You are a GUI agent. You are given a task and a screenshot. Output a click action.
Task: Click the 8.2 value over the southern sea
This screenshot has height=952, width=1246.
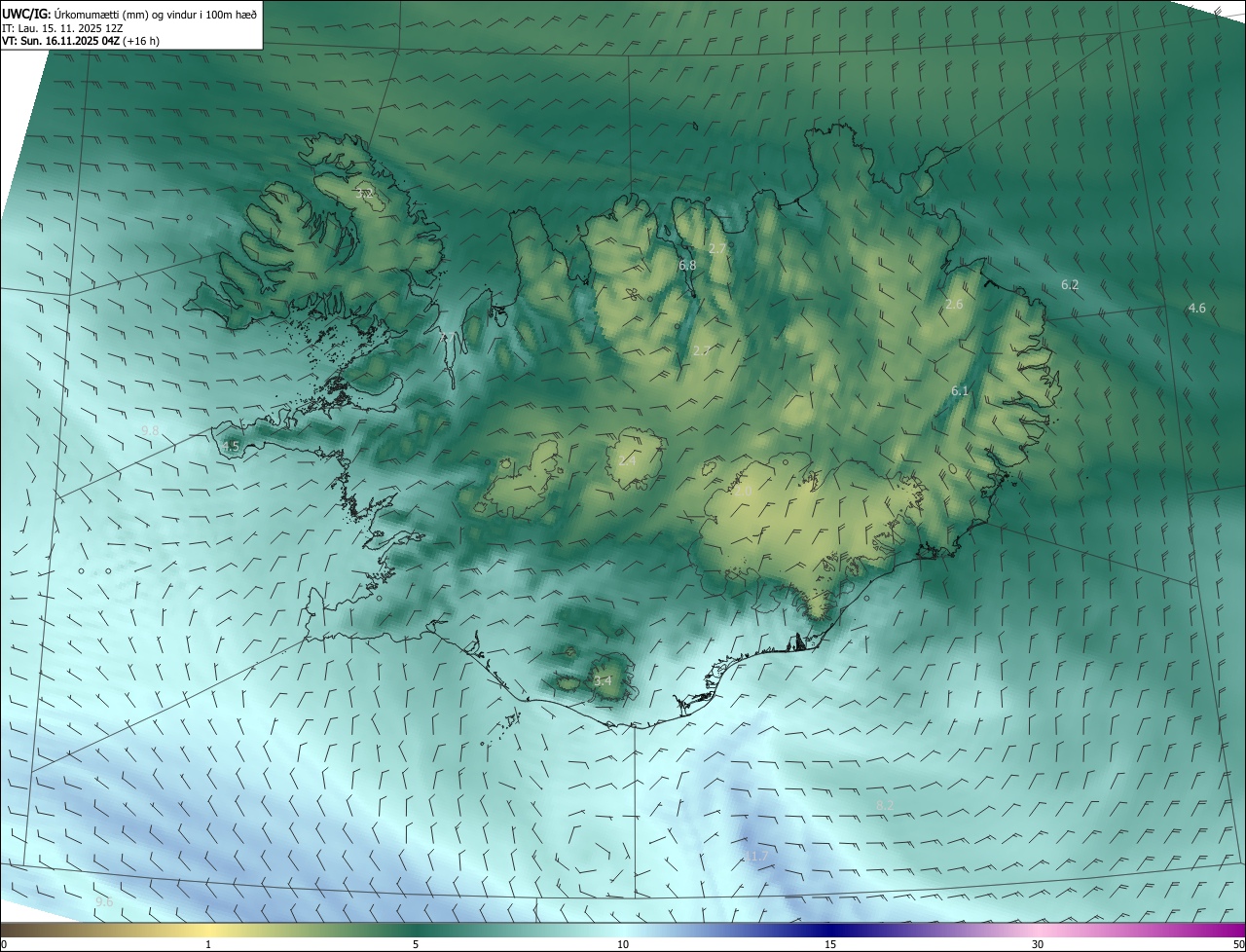tap(884, 805)
